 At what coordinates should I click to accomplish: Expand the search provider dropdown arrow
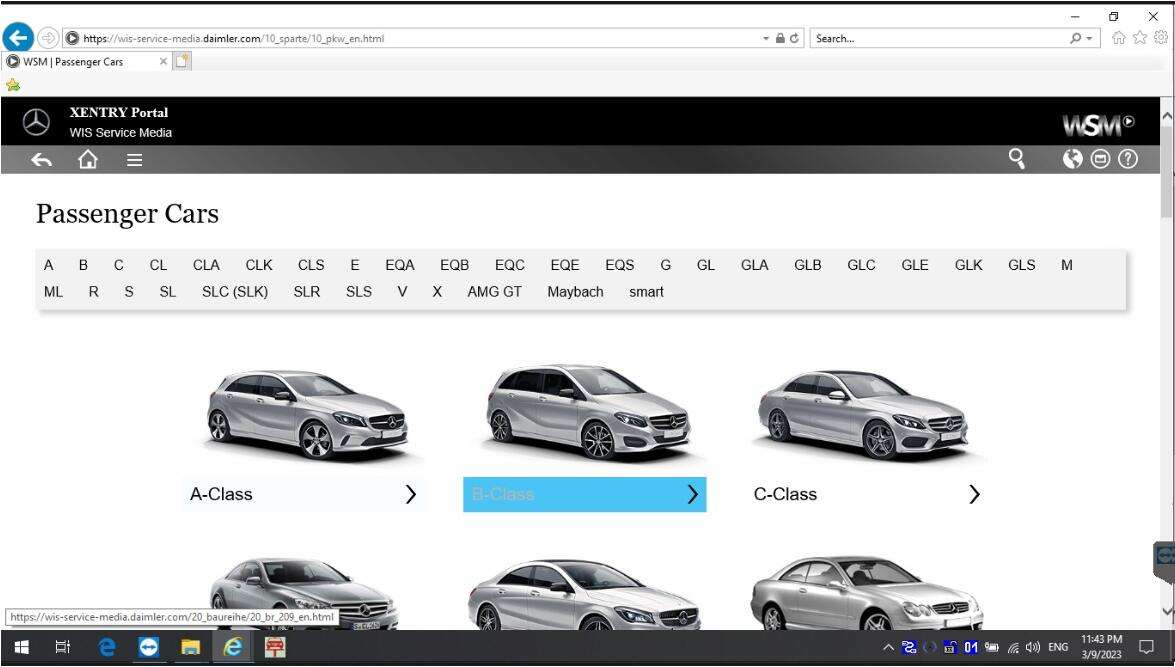point(1089,38)
